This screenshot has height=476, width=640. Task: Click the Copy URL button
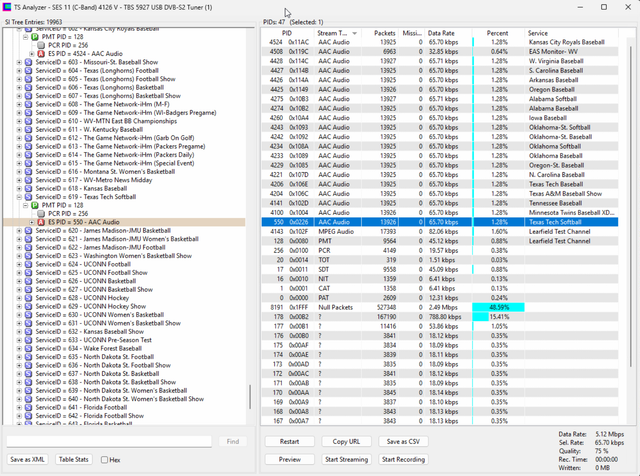(346, 442)
